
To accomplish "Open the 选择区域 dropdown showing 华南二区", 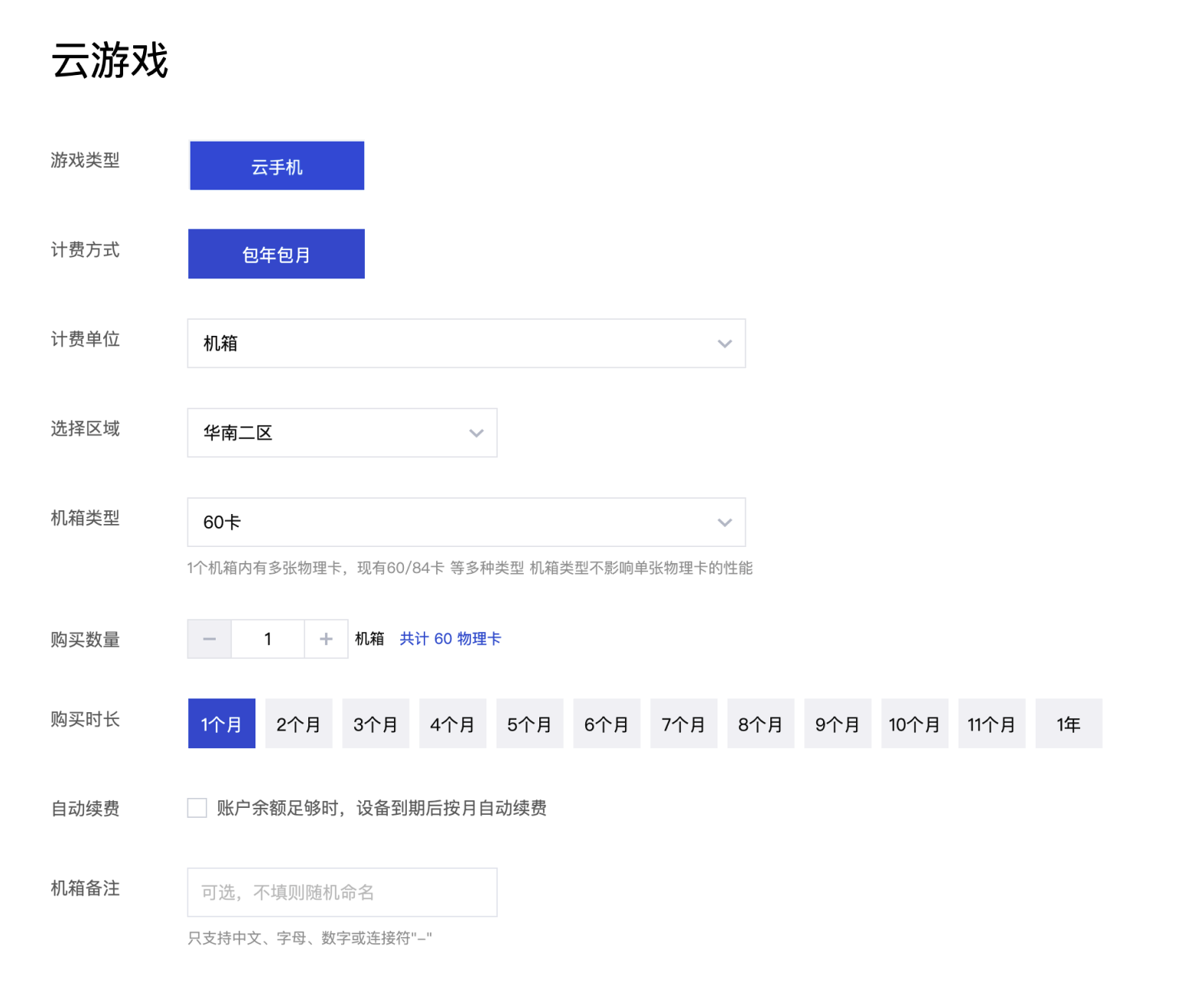I will (x=342, y=433).
